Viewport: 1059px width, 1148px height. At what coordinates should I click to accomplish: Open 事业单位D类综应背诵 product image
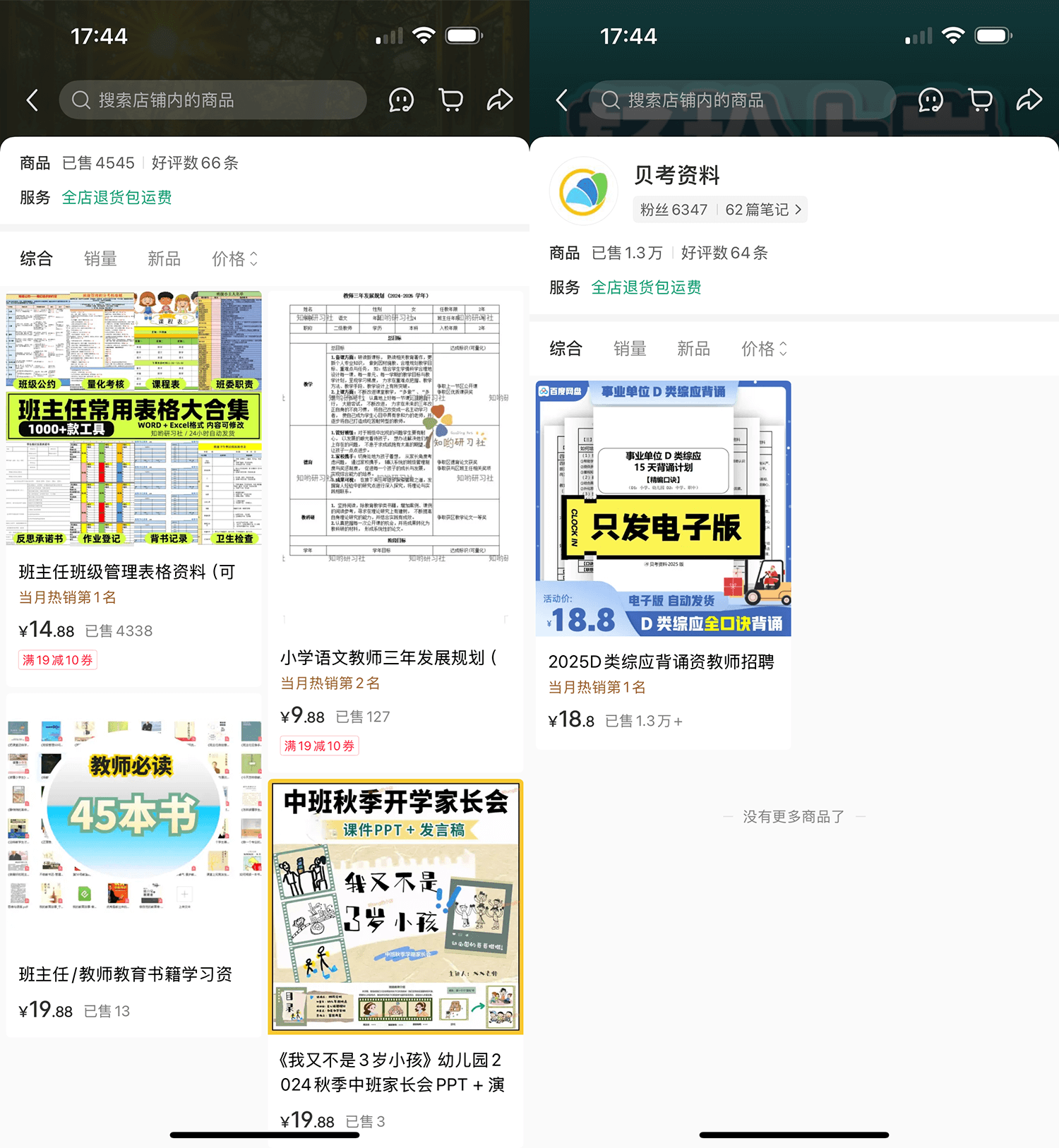(x=664, y=508)
